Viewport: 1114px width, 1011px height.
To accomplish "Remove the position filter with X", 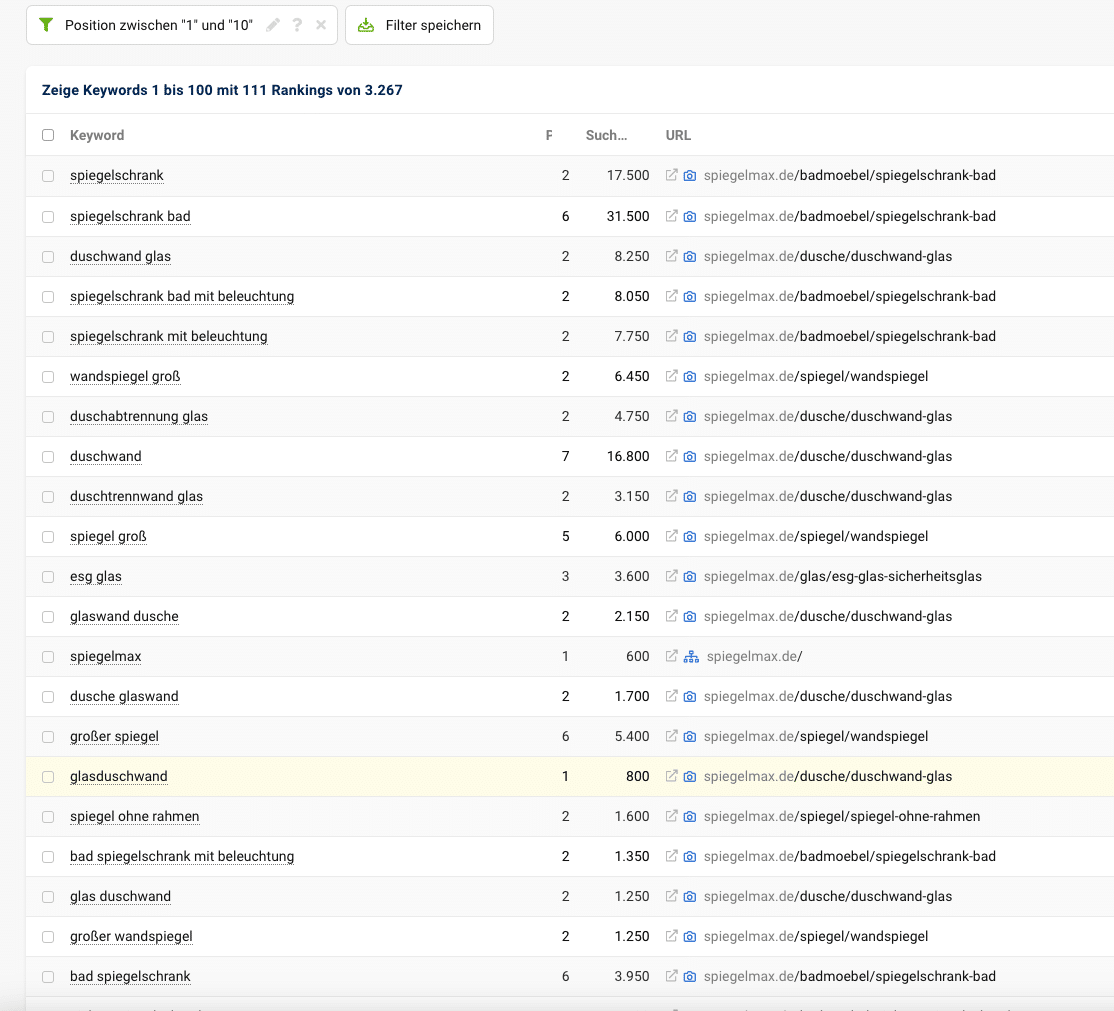I will pos(321,26).
